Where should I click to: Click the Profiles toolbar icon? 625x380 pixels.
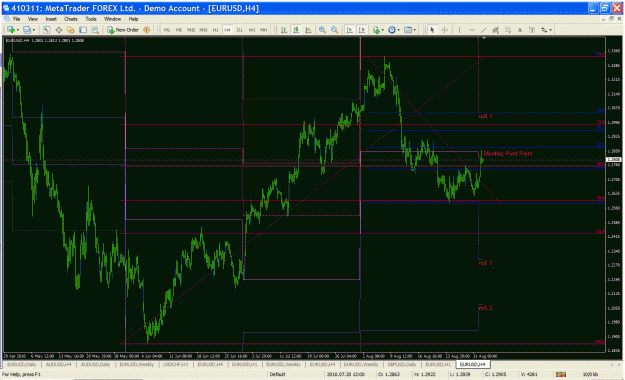coord(27,30)
